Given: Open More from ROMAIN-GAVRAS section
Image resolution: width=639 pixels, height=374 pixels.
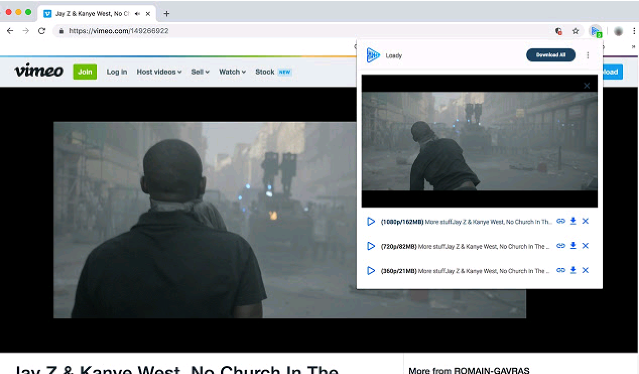Looking at the screenshot, I should [x=469, y=370].
